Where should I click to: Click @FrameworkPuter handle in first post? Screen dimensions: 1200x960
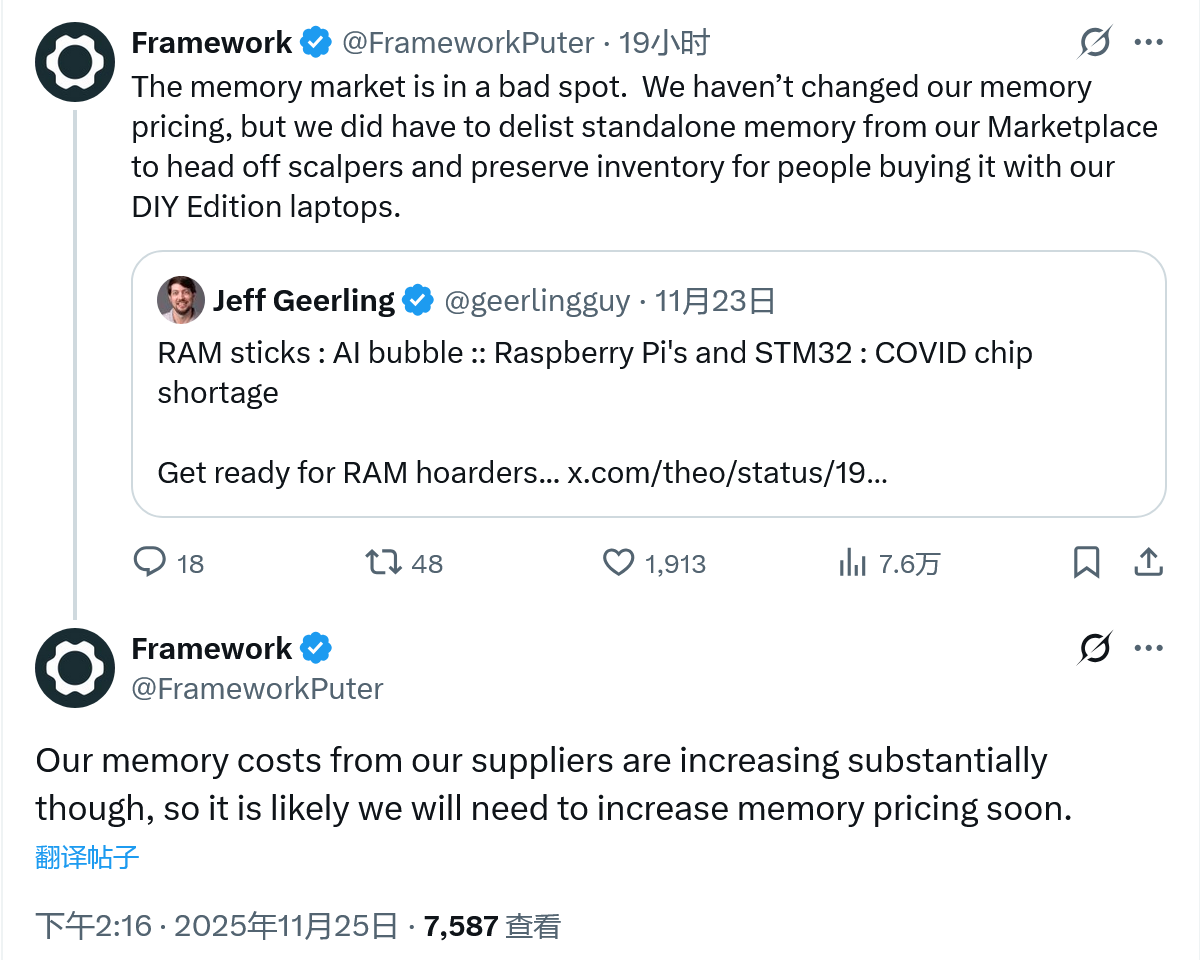click(x=468, y=43)
